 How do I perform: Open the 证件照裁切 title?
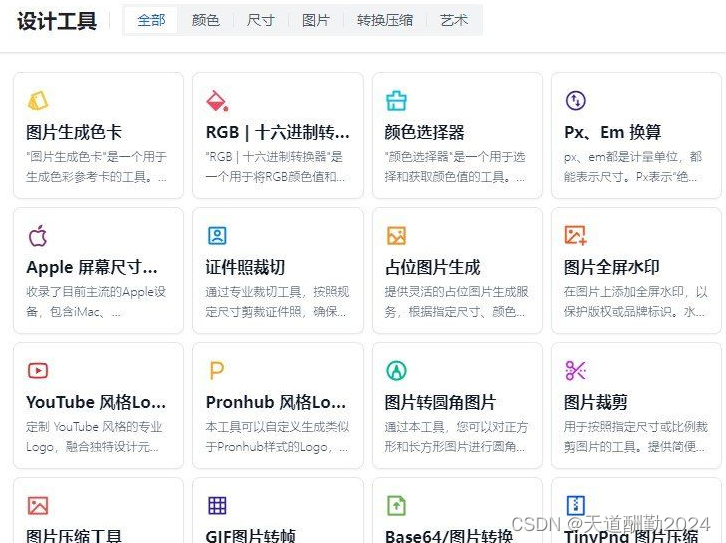coord(245,268)
